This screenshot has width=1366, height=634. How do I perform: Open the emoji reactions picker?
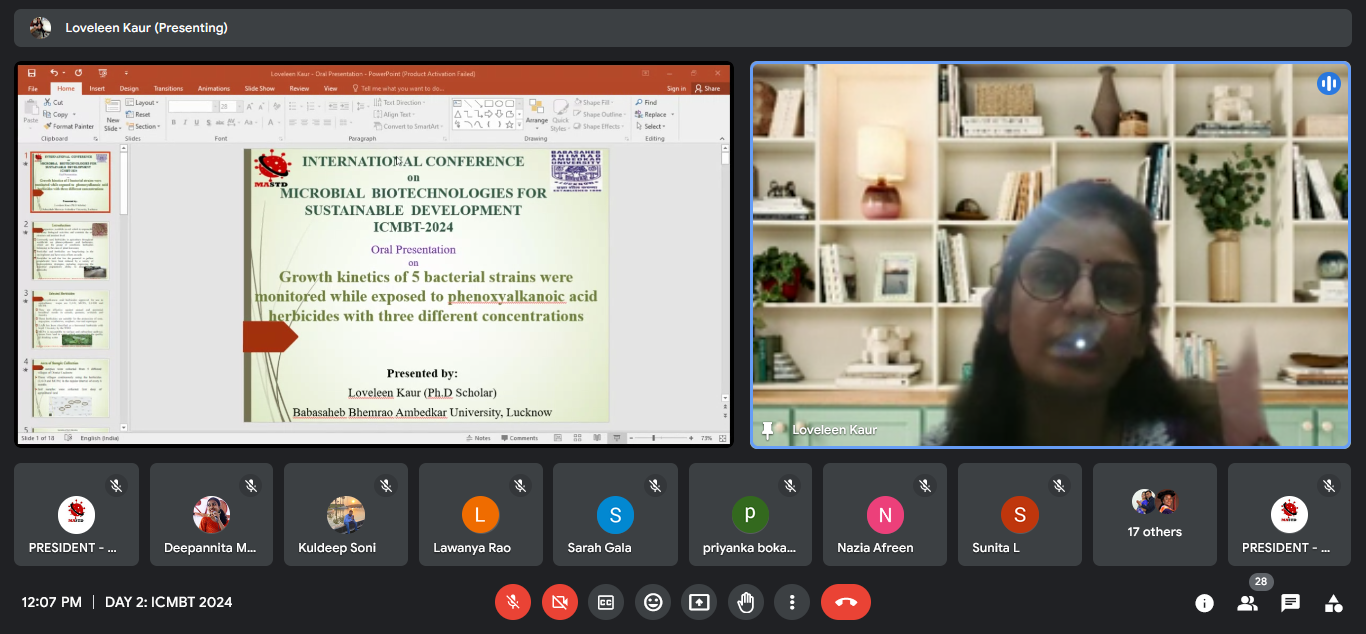(x=653, y=602)
